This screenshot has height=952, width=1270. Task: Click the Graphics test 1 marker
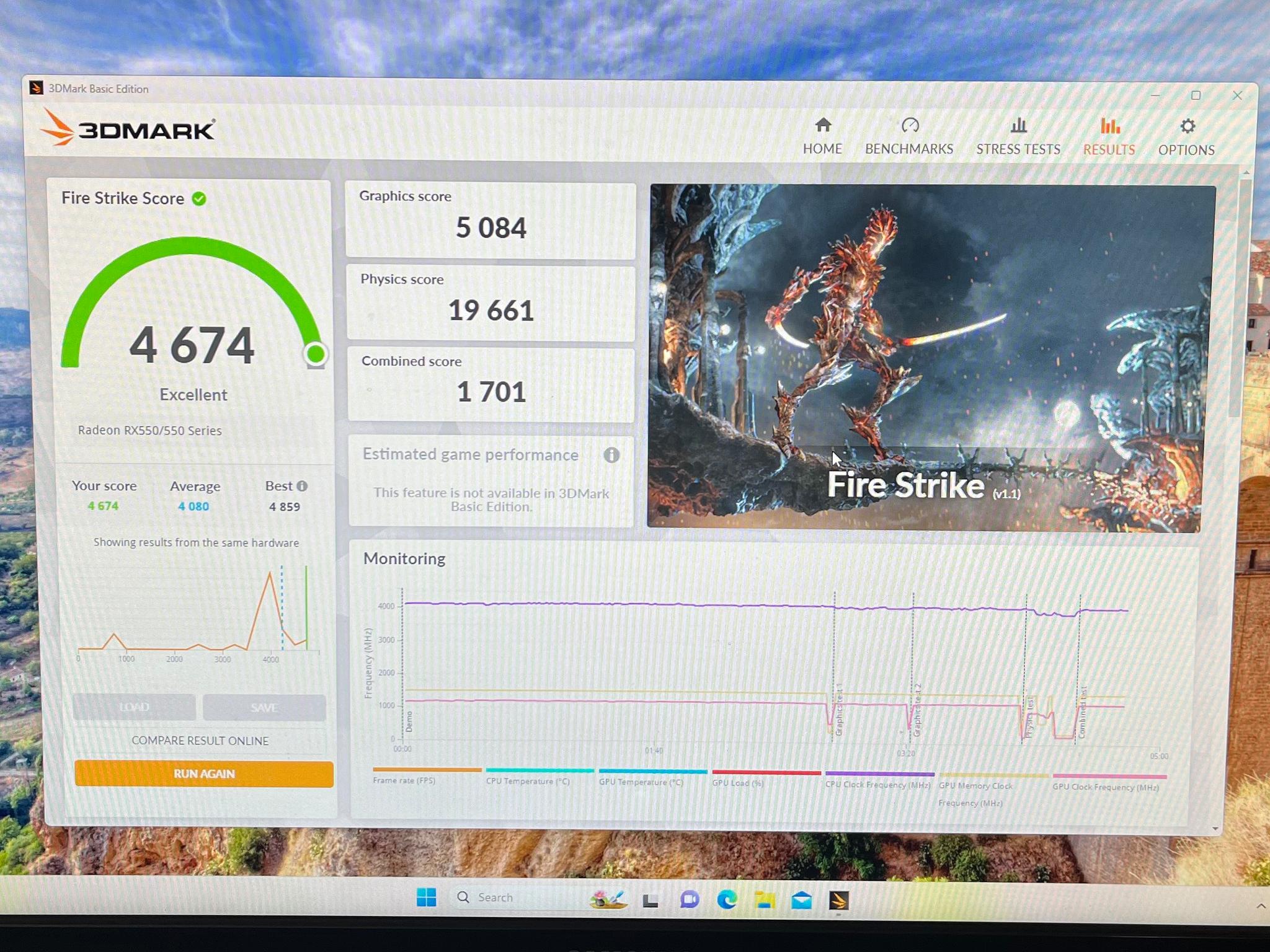[x=839, y=710]
